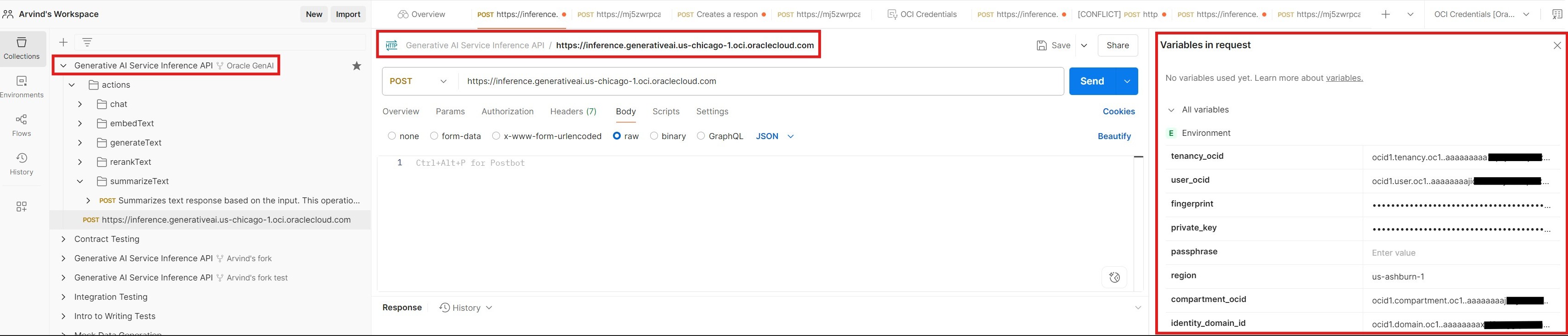Click the Save button

tap(1054, 45)
